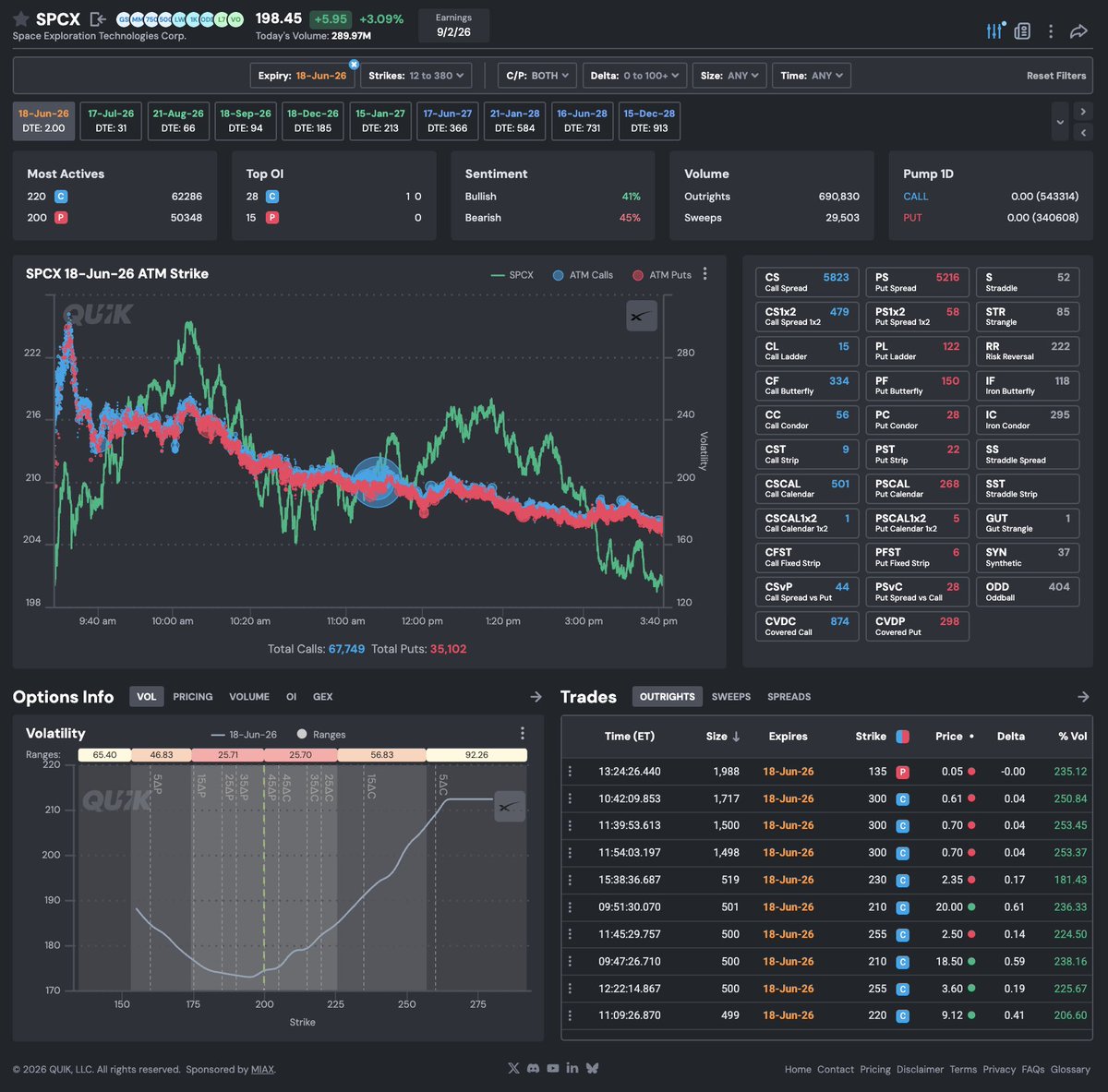Toggle call/put filter in Strike column header
Image resolution: width=1108 pixels, height=1092 pixels.
click(x=902, y=737)
